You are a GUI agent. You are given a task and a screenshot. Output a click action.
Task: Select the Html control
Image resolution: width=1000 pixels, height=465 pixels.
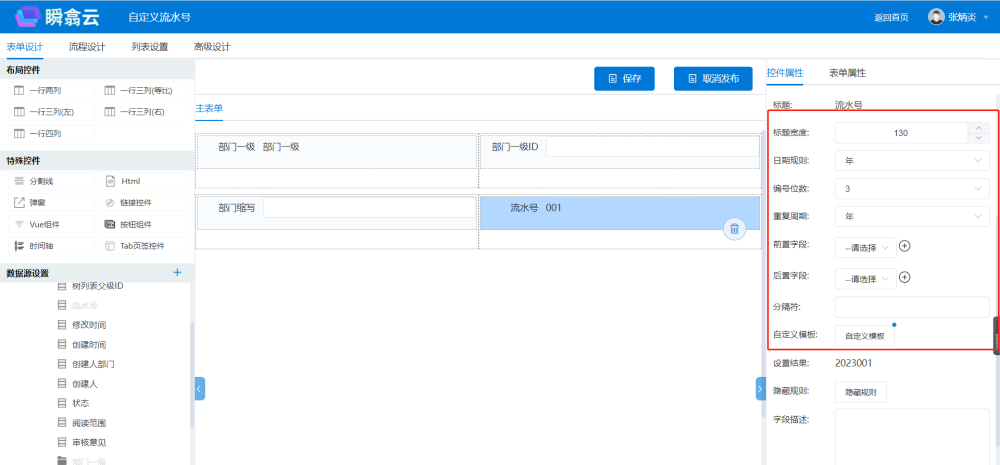click(130, 181)
